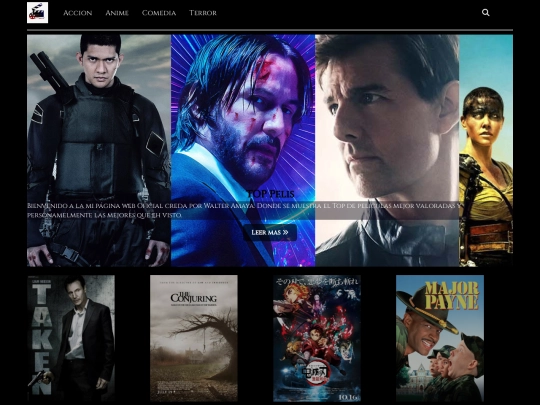Click the TOP Pelis heading
Viewport: 540px width, 405px height.
(x=271, y=194)
